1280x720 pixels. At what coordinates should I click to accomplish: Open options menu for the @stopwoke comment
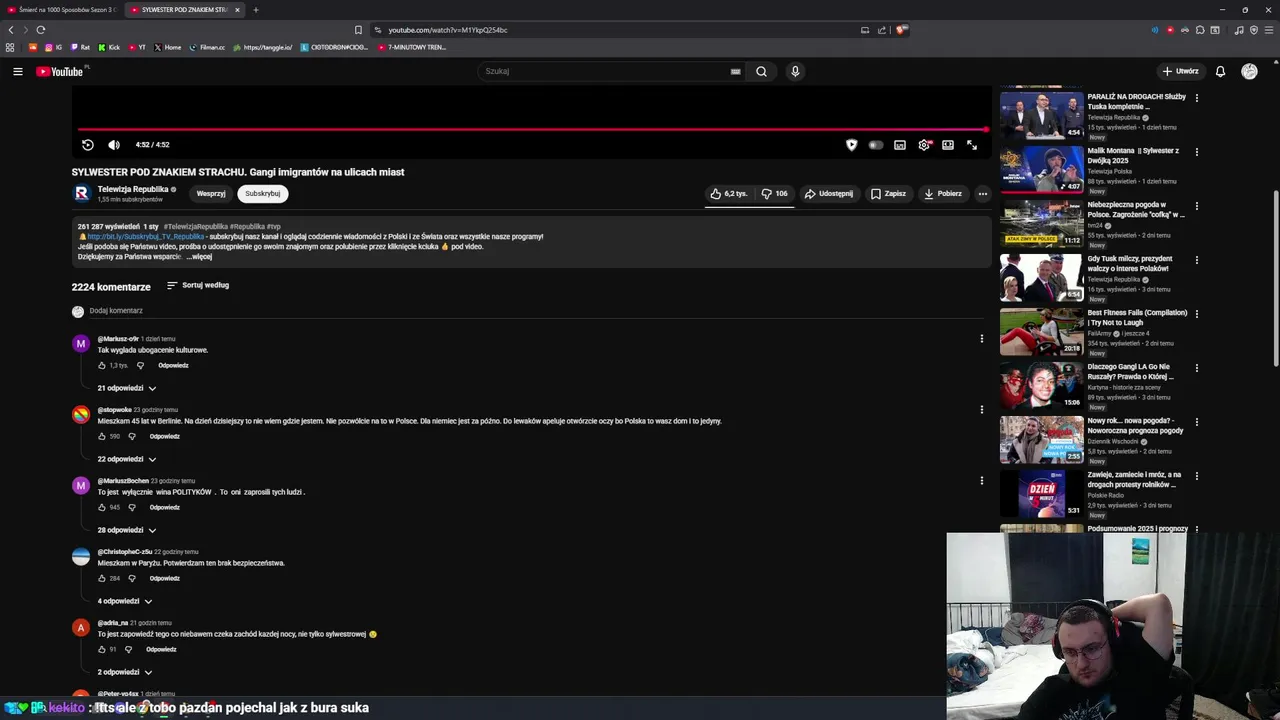coord(981,410)
